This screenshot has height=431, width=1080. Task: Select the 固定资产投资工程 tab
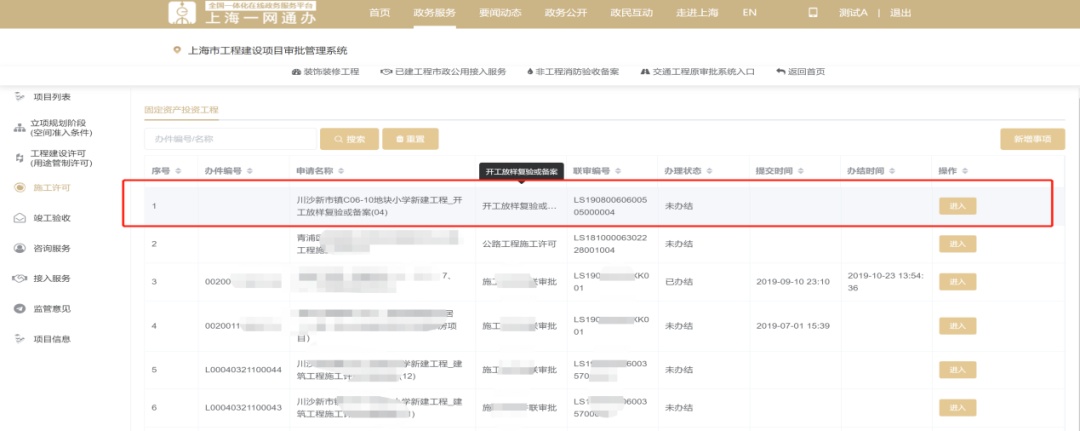tap(181, 109)
